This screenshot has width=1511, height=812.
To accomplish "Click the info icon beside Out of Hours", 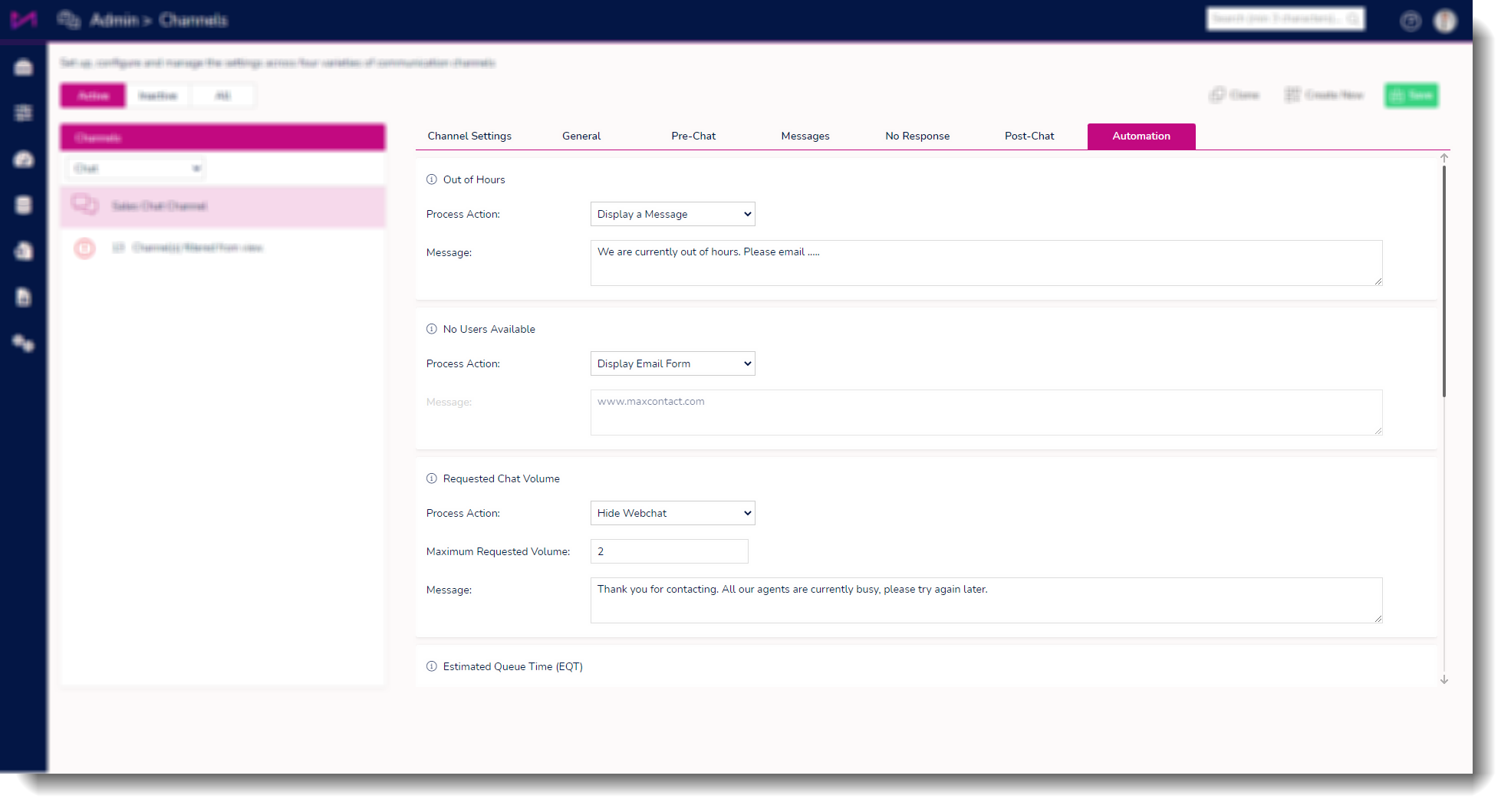I will (432, 179).
